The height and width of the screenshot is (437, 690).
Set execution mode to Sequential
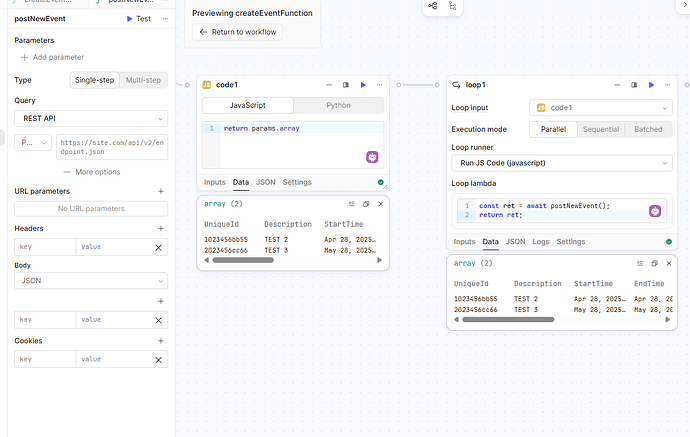pos(601,129)
